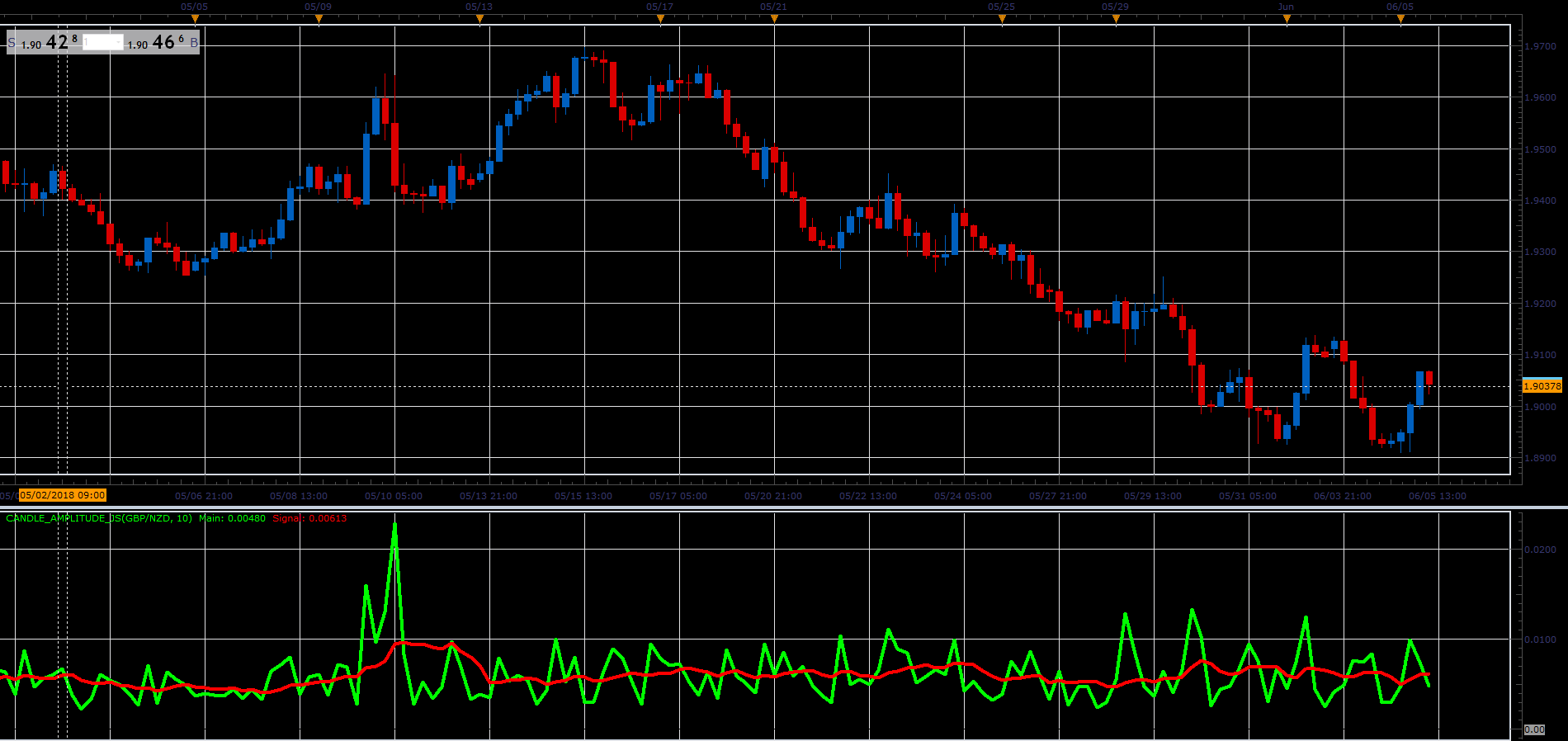Select the orange current price label 1.90378

click(x=1542, y=386)
